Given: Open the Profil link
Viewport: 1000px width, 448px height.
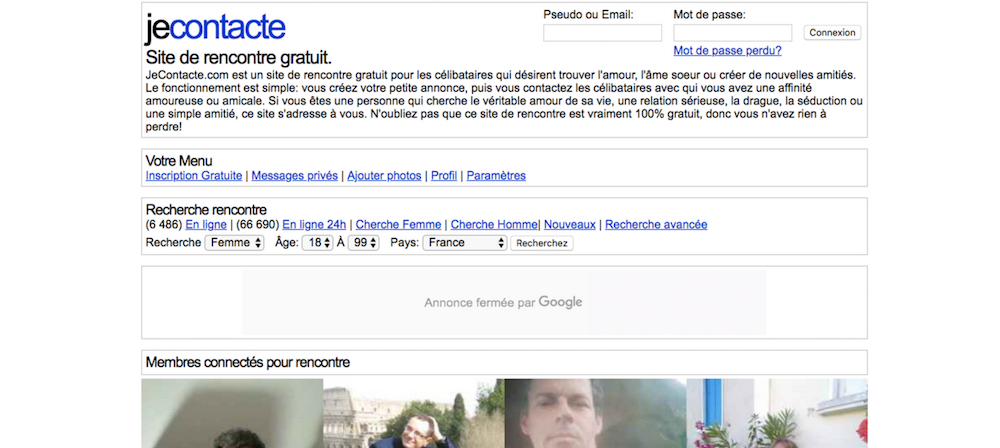Looking at the screenshot, I should pyautogui.click(x=444, y=175).
